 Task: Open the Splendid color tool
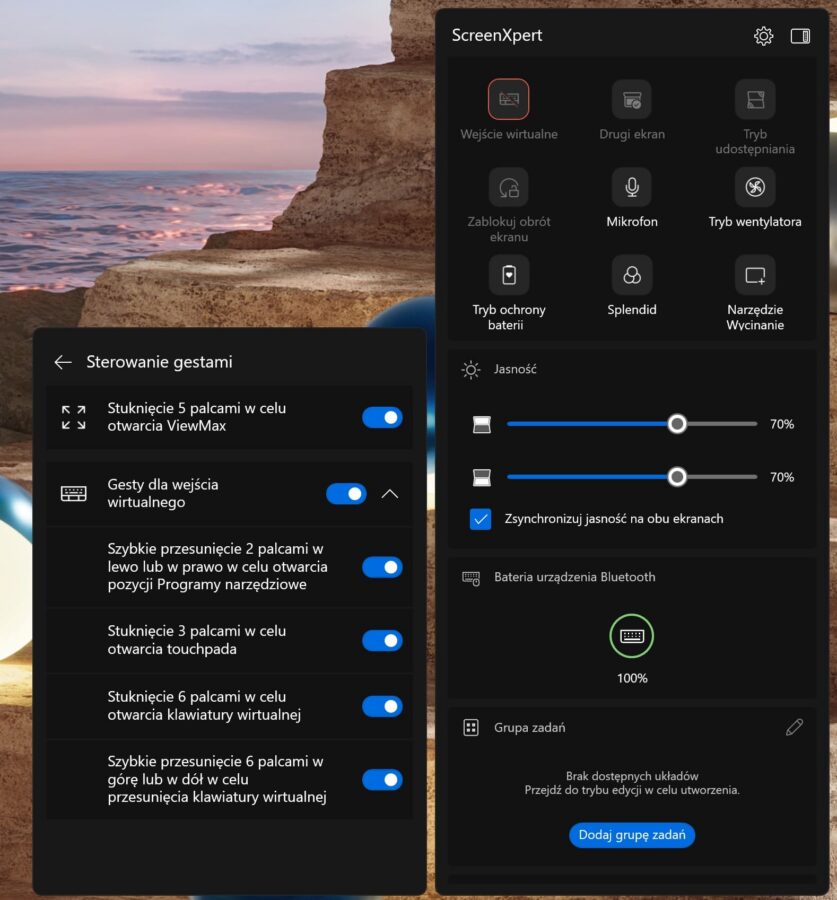(631, 275)
